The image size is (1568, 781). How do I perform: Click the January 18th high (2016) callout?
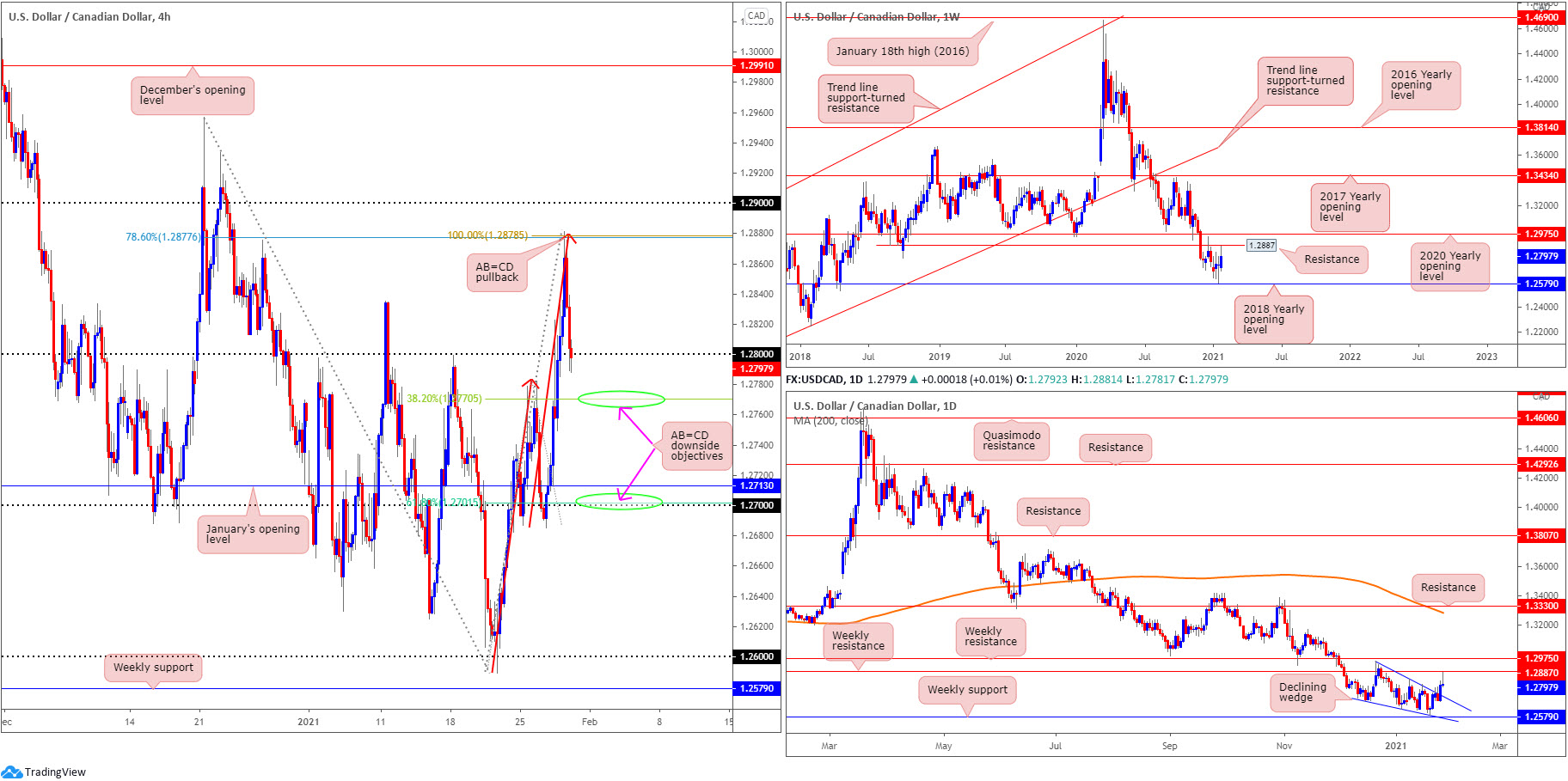point(903,52)
